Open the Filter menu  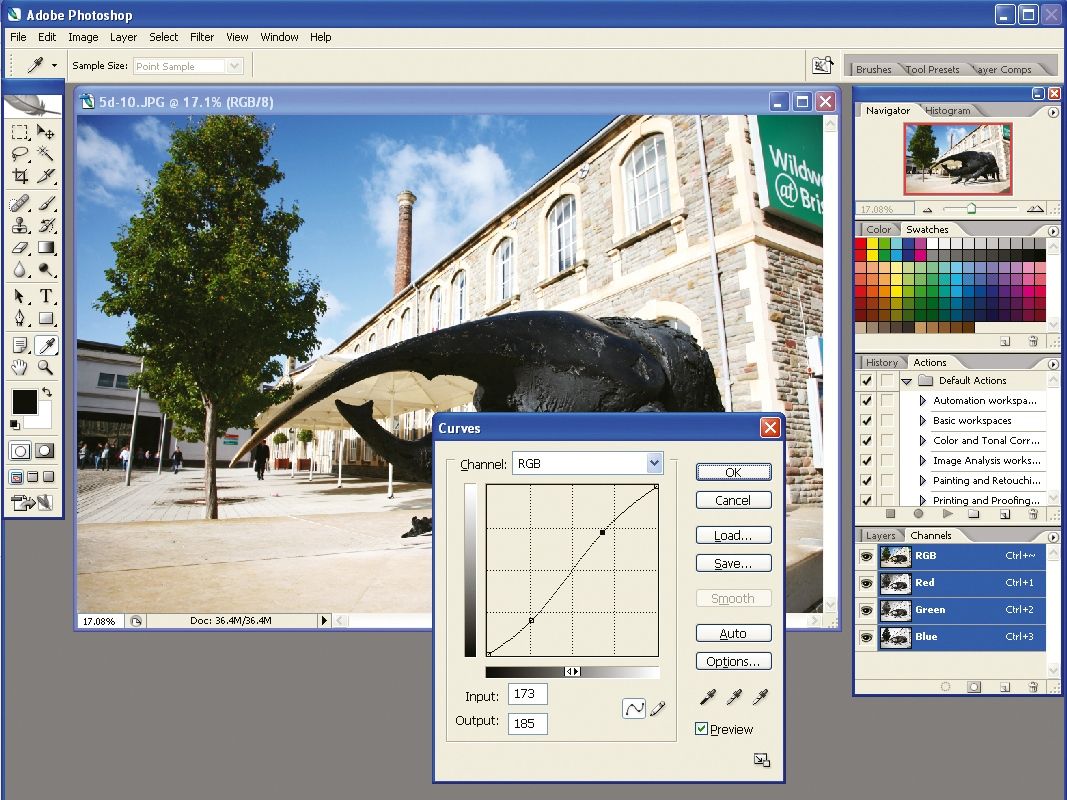(202, 37)
